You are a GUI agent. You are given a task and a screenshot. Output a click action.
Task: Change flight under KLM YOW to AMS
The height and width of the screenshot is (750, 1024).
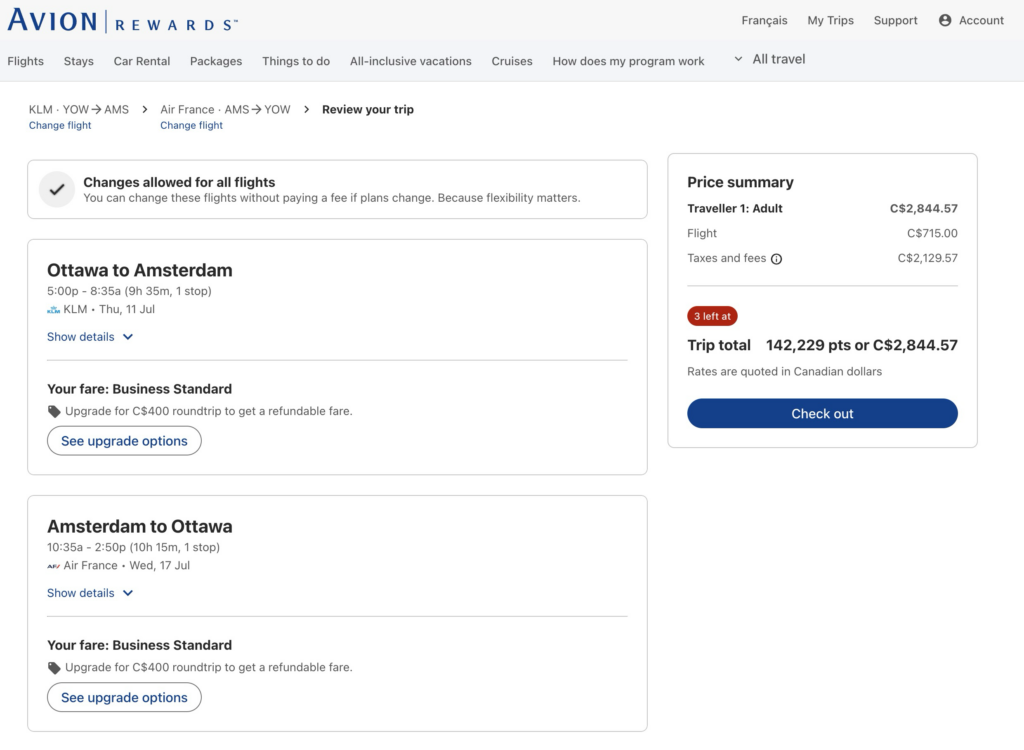[x=60, y=126]
